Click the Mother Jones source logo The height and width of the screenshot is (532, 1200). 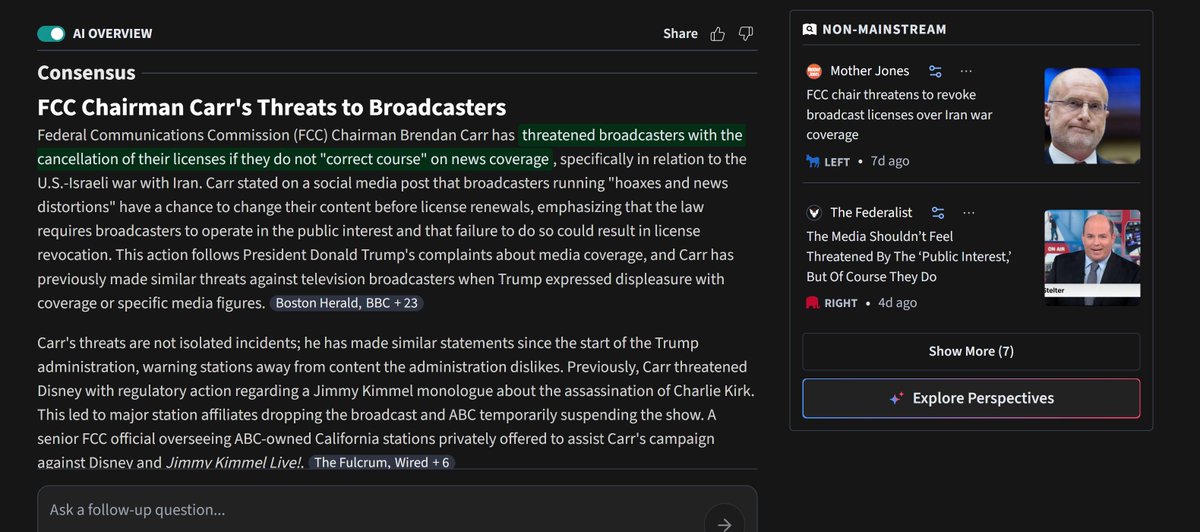[x=814, y=71]
